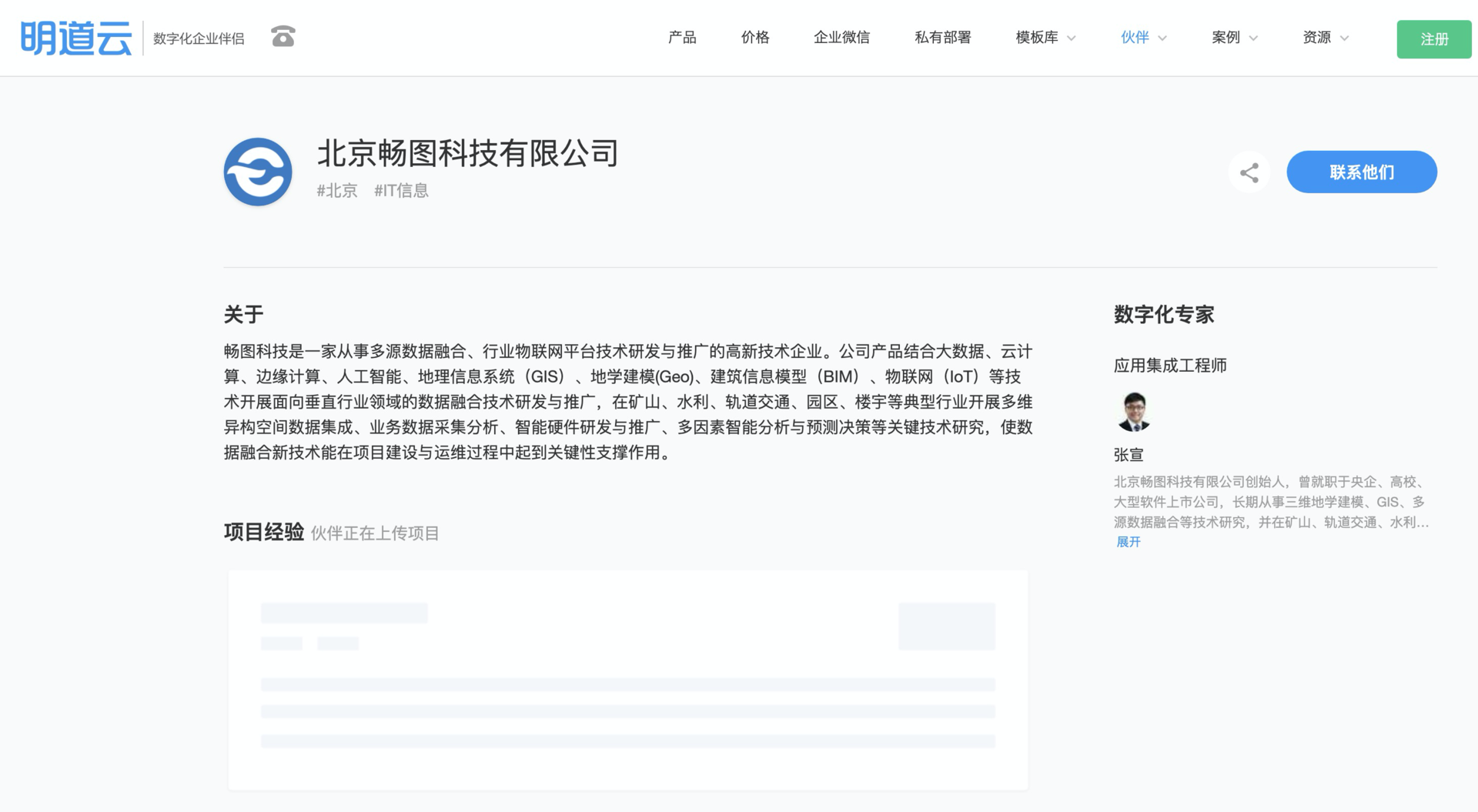
Task: Click the #北京 tag
Action: tap(337, 191)
